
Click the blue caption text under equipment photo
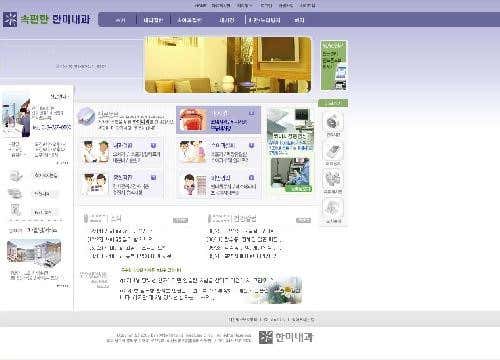pos(291,147)
